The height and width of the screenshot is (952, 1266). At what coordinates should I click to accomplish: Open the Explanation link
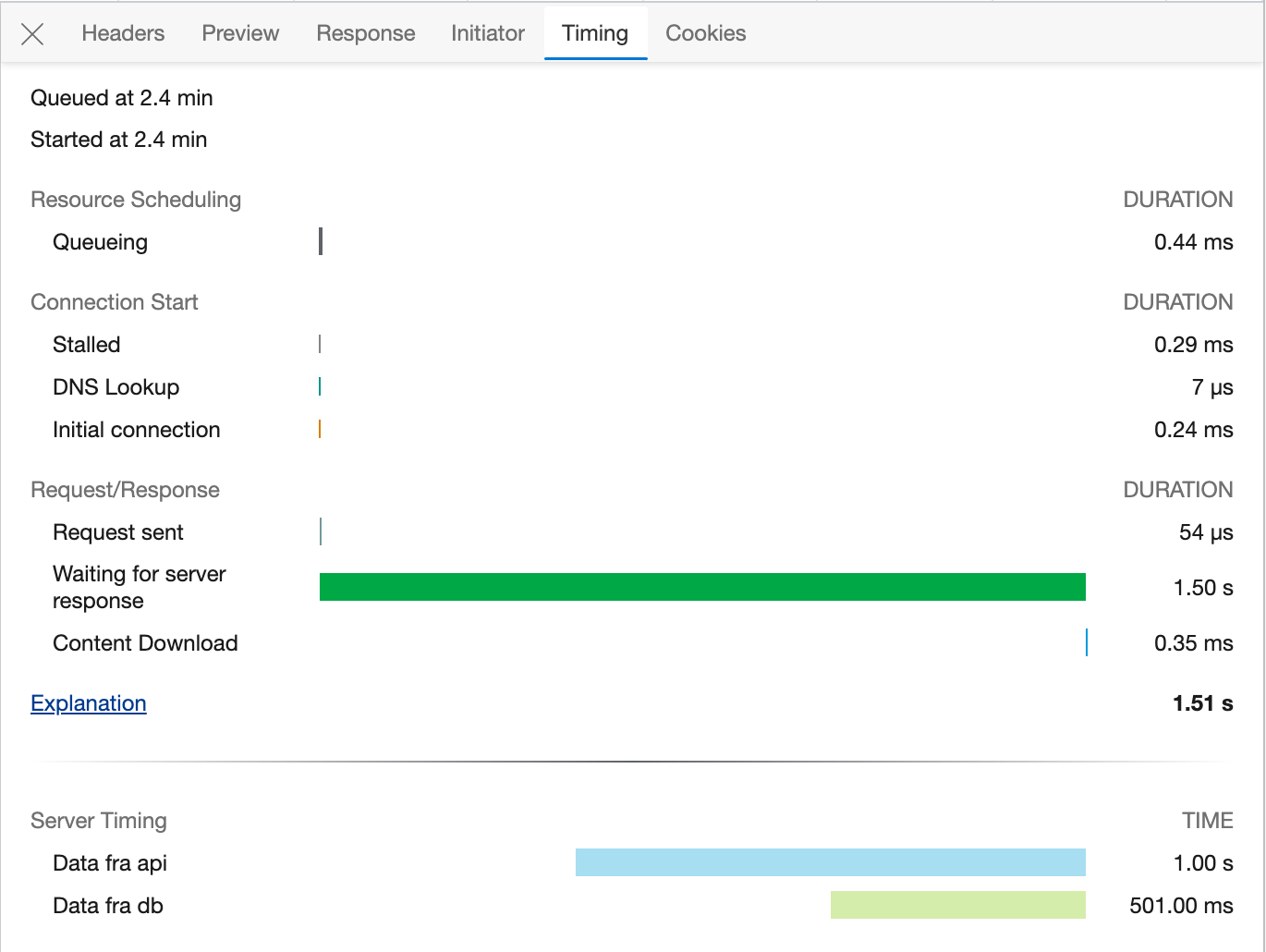(x=89, y=703)
